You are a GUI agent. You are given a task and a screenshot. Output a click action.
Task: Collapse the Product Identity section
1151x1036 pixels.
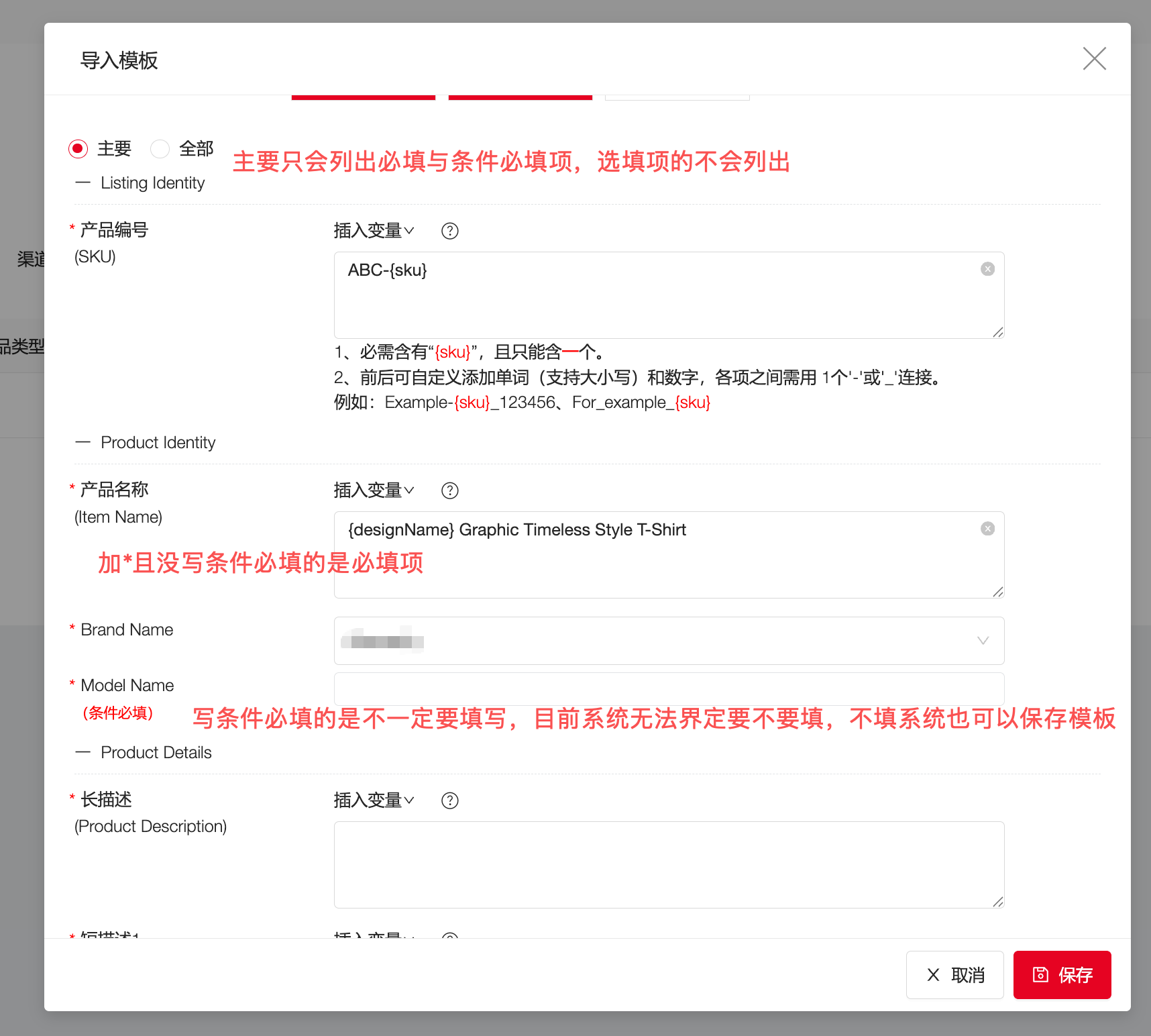83,442
